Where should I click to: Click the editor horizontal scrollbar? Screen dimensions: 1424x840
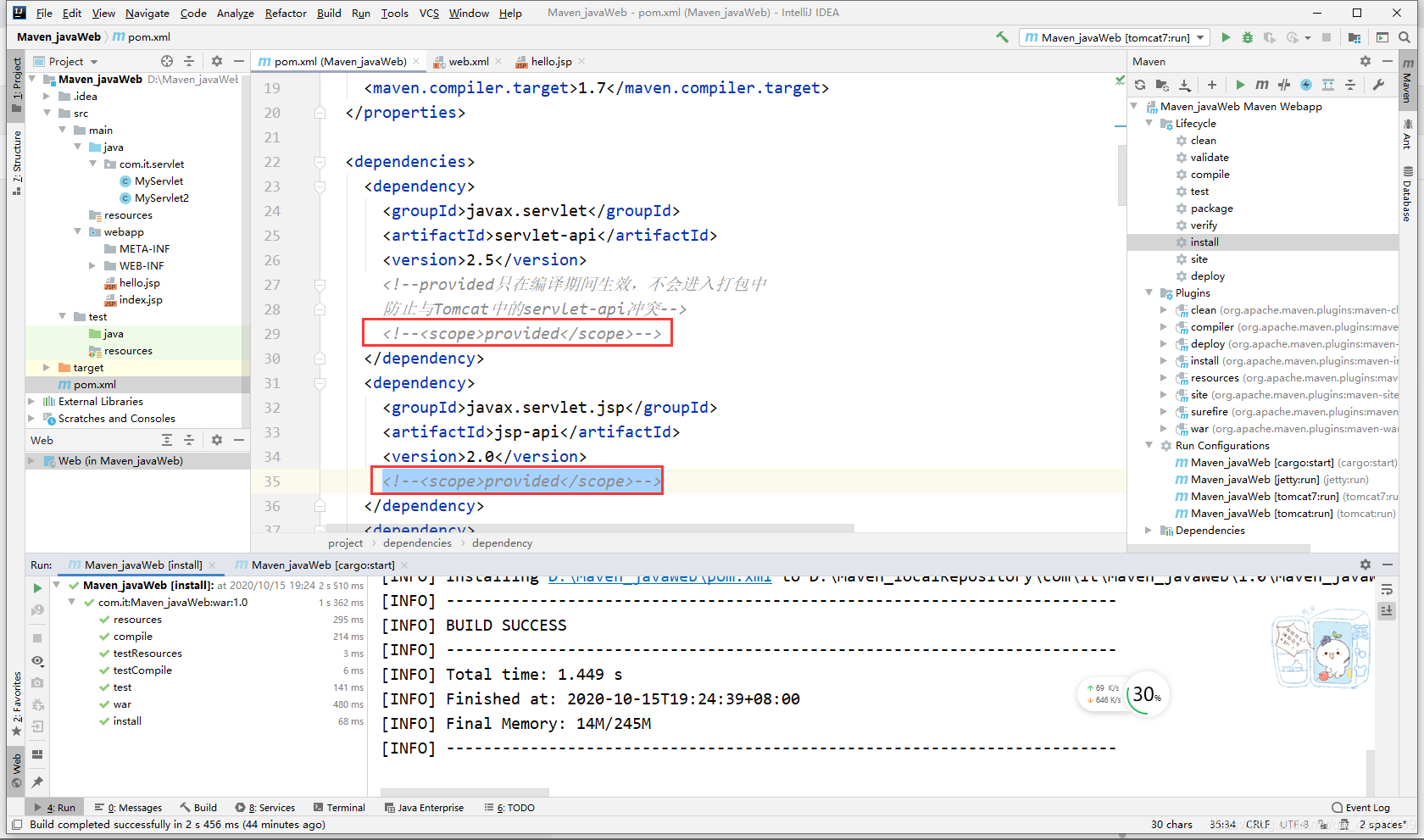[x=590, y=528]
